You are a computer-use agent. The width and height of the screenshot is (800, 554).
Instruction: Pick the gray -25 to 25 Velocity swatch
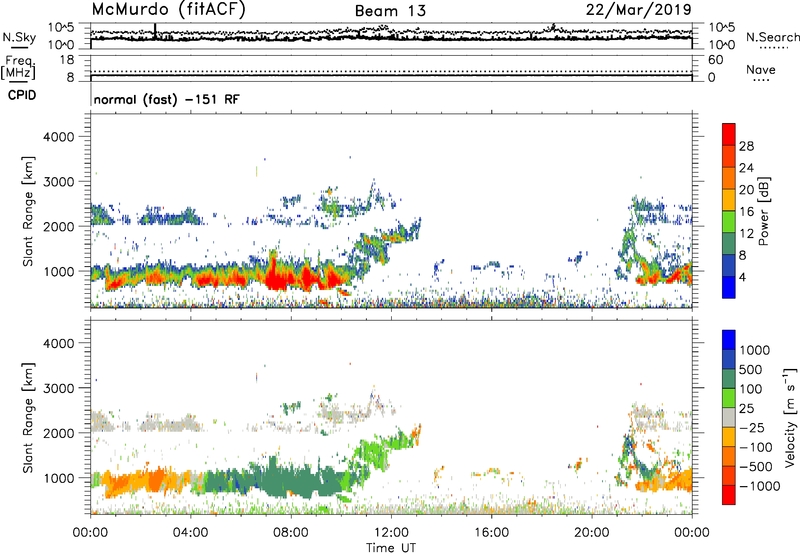[729, 417]
